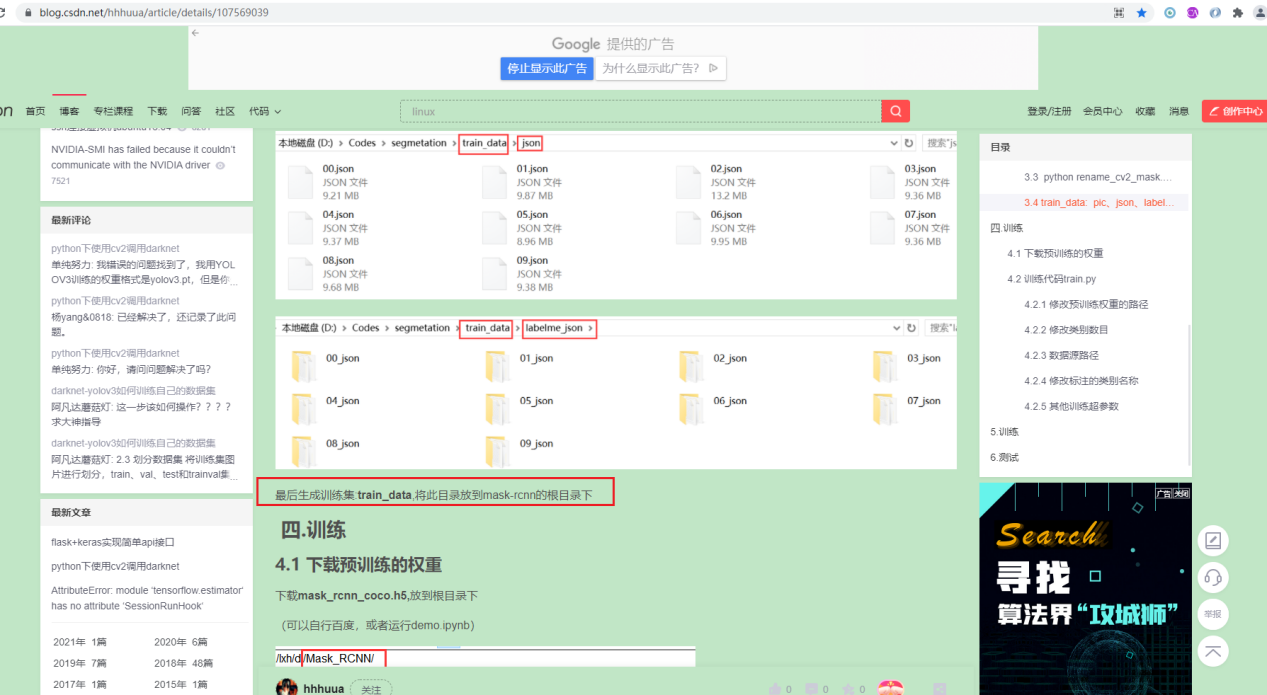
Task: Jump to 4.2.1 修改预训练权重的路径
Action: pos(1086,304)
